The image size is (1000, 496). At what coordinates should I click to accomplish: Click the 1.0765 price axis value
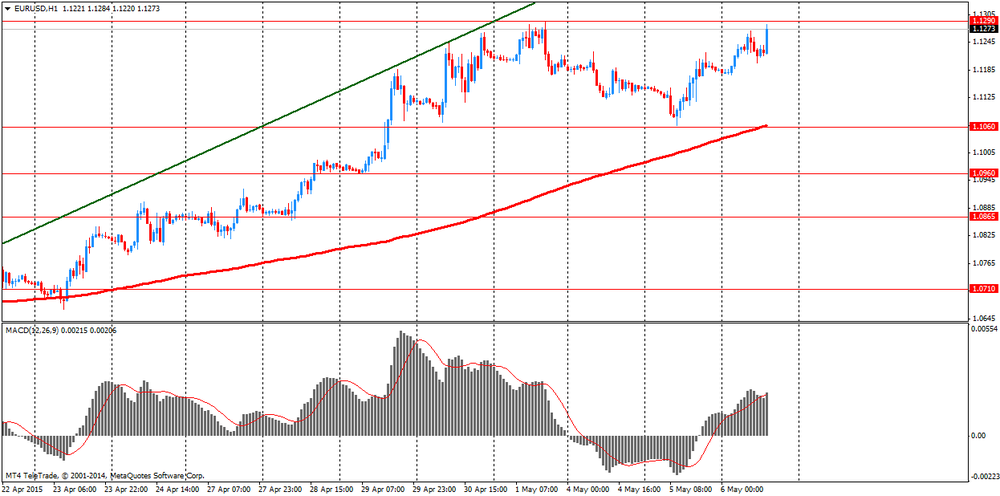983,263
